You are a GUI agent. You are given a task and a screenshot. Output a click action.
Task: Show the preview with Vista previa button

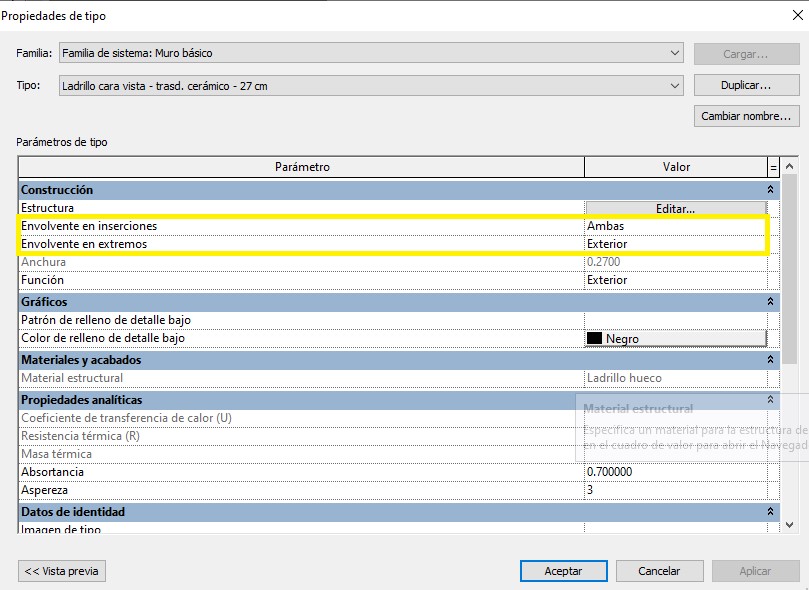point(62,571)
